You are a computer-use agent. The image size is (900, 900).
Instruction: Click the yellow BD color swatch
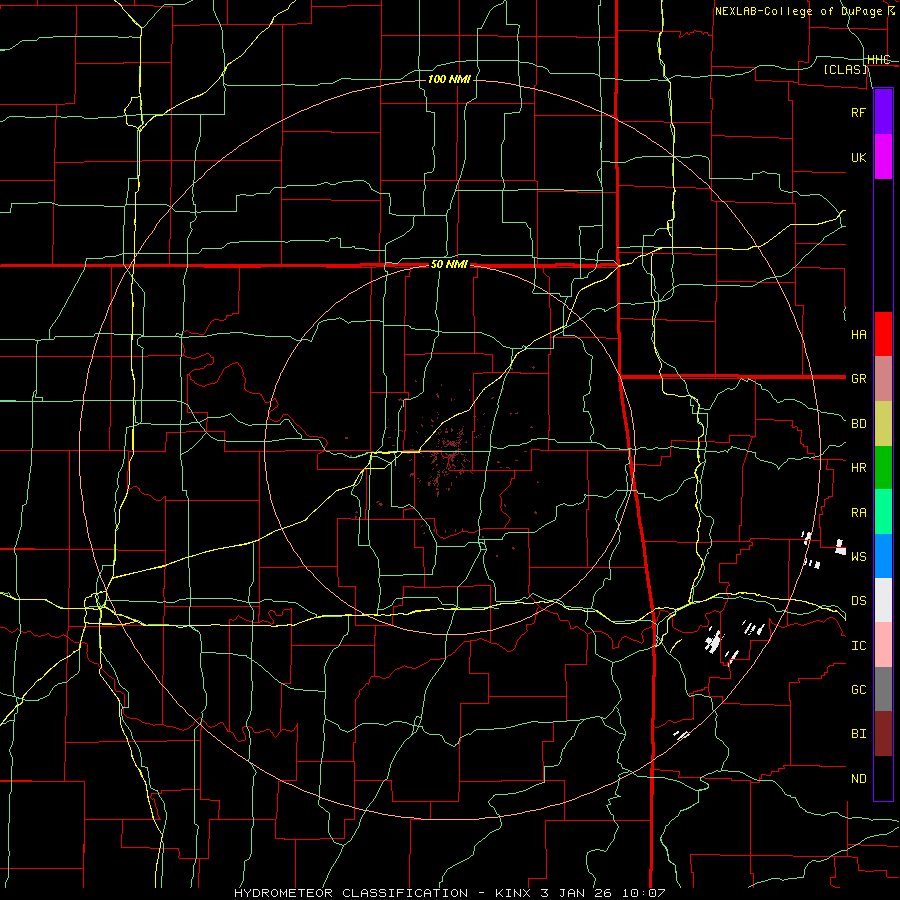tap(883, 424)
